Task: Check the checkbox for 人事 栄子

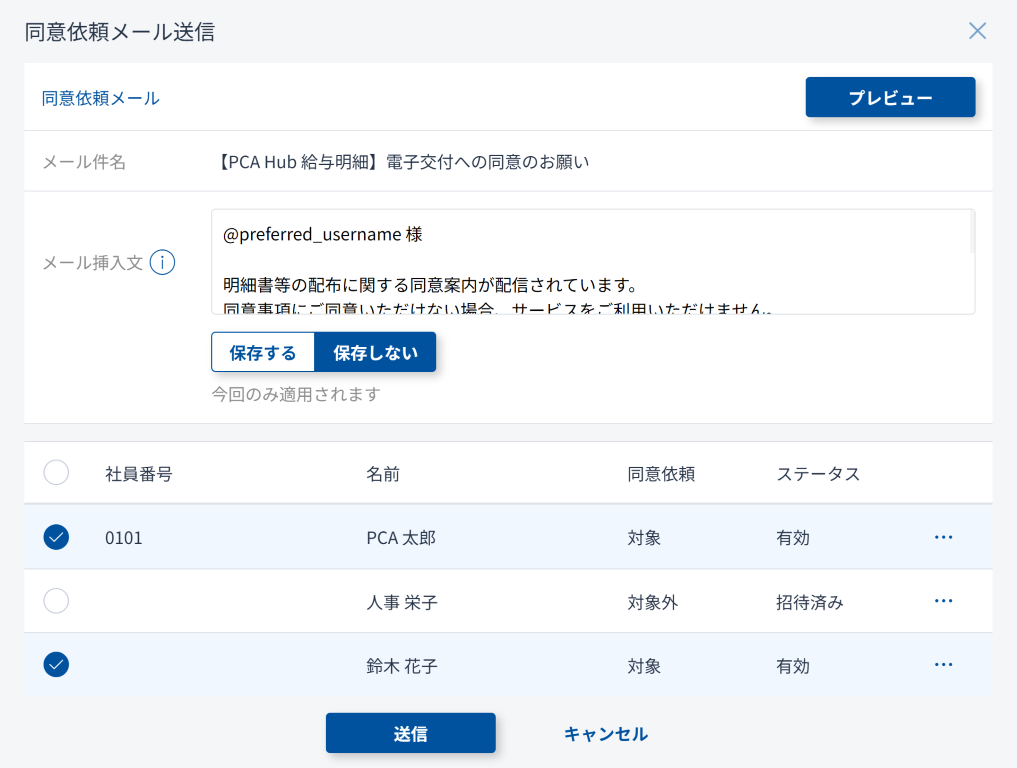Action: (x=56, y=601)
